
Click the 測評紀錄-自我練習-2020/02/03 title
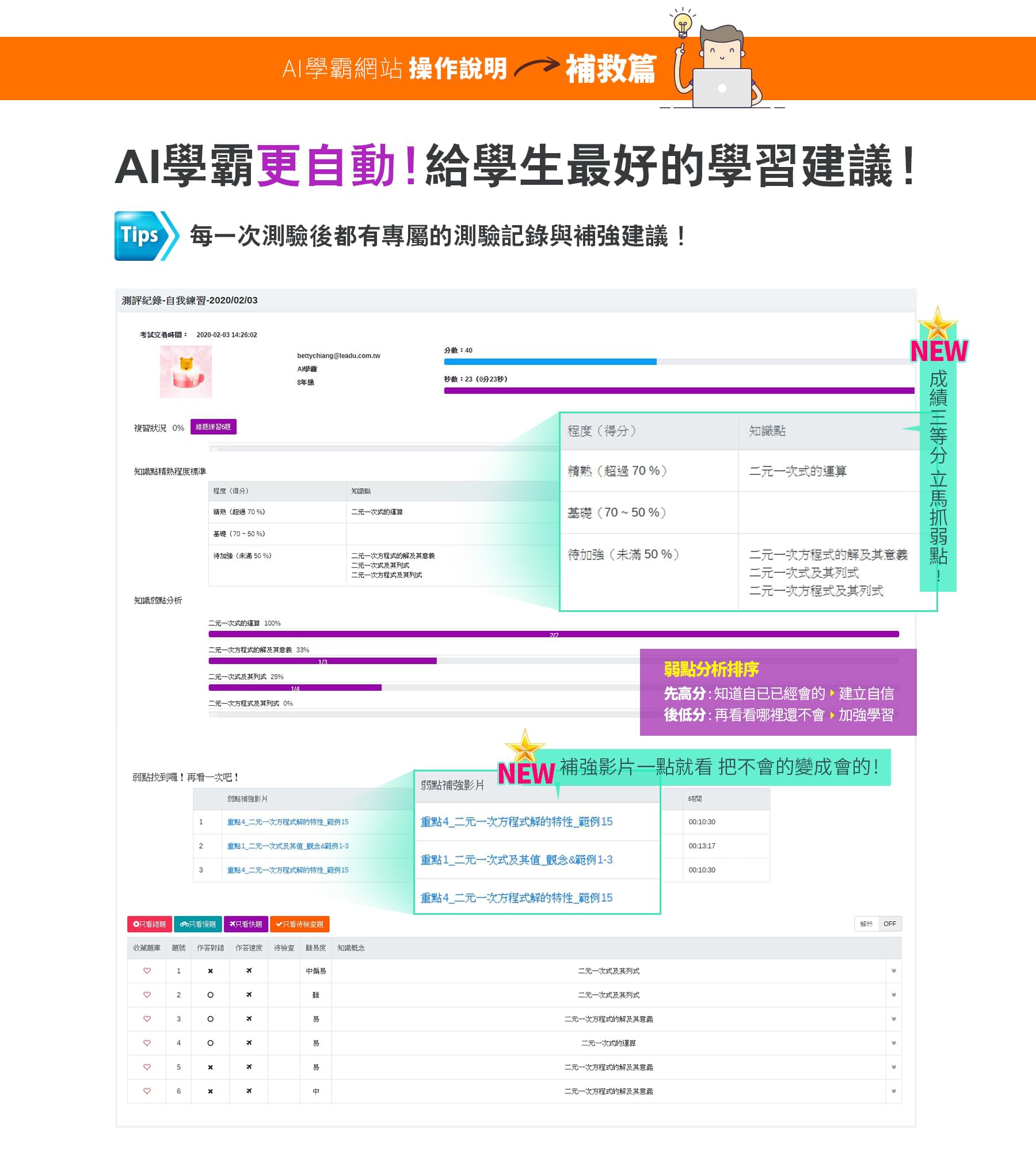[189, 301]
